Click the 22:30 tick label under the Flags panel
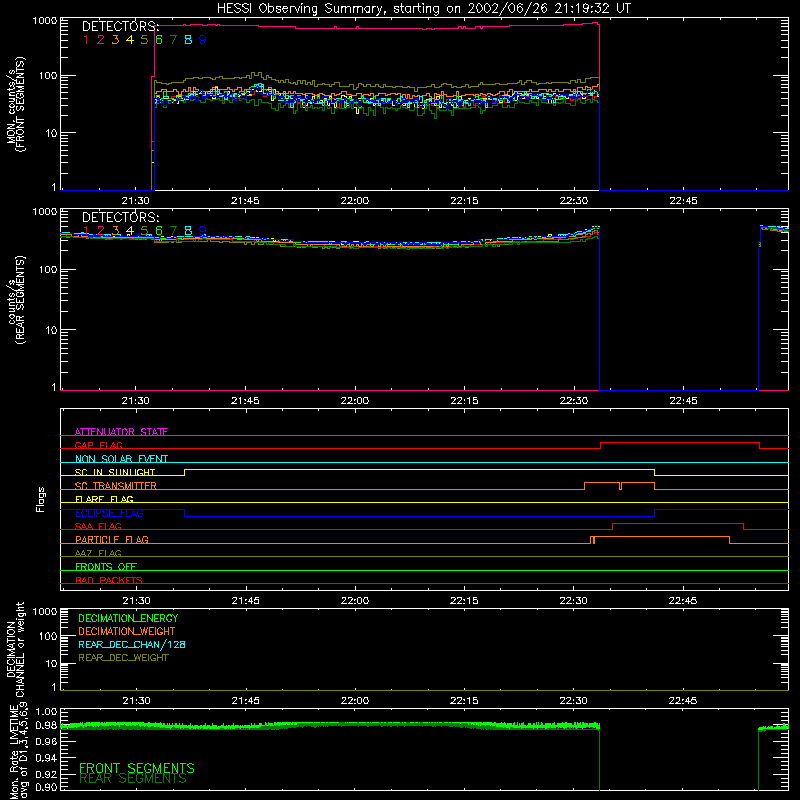The image size is (800, 800). click(573, 601)
